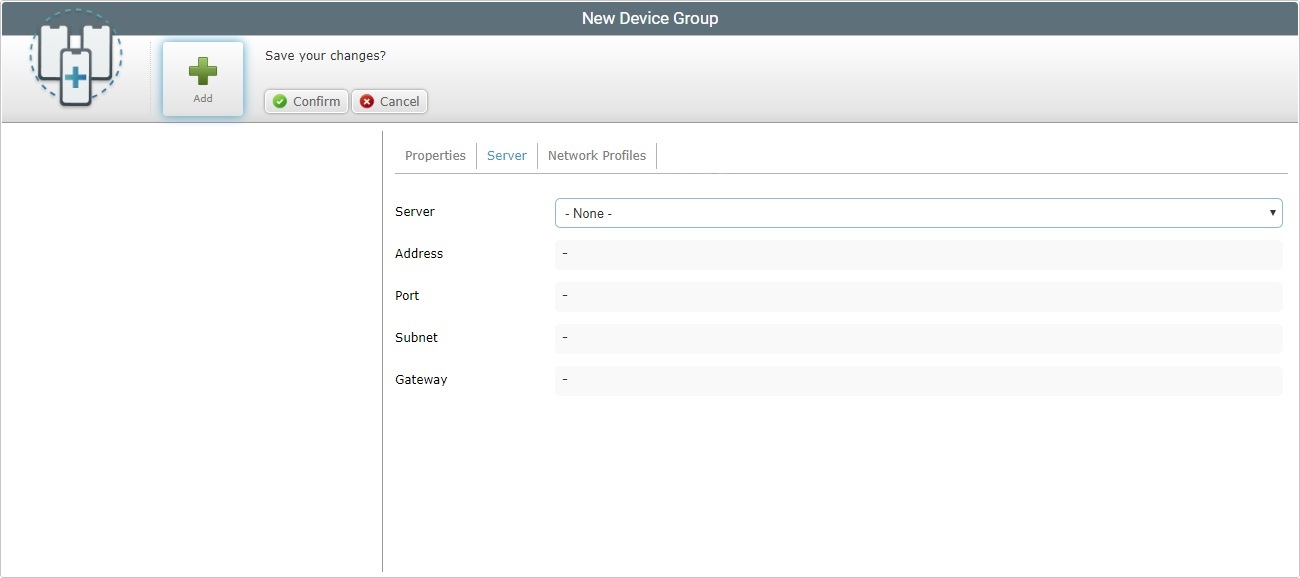Image resolution: width=1300 pixels, height=578 pixels.
Task: Click the New Device Group title bar
Action: tap(650, 17)
